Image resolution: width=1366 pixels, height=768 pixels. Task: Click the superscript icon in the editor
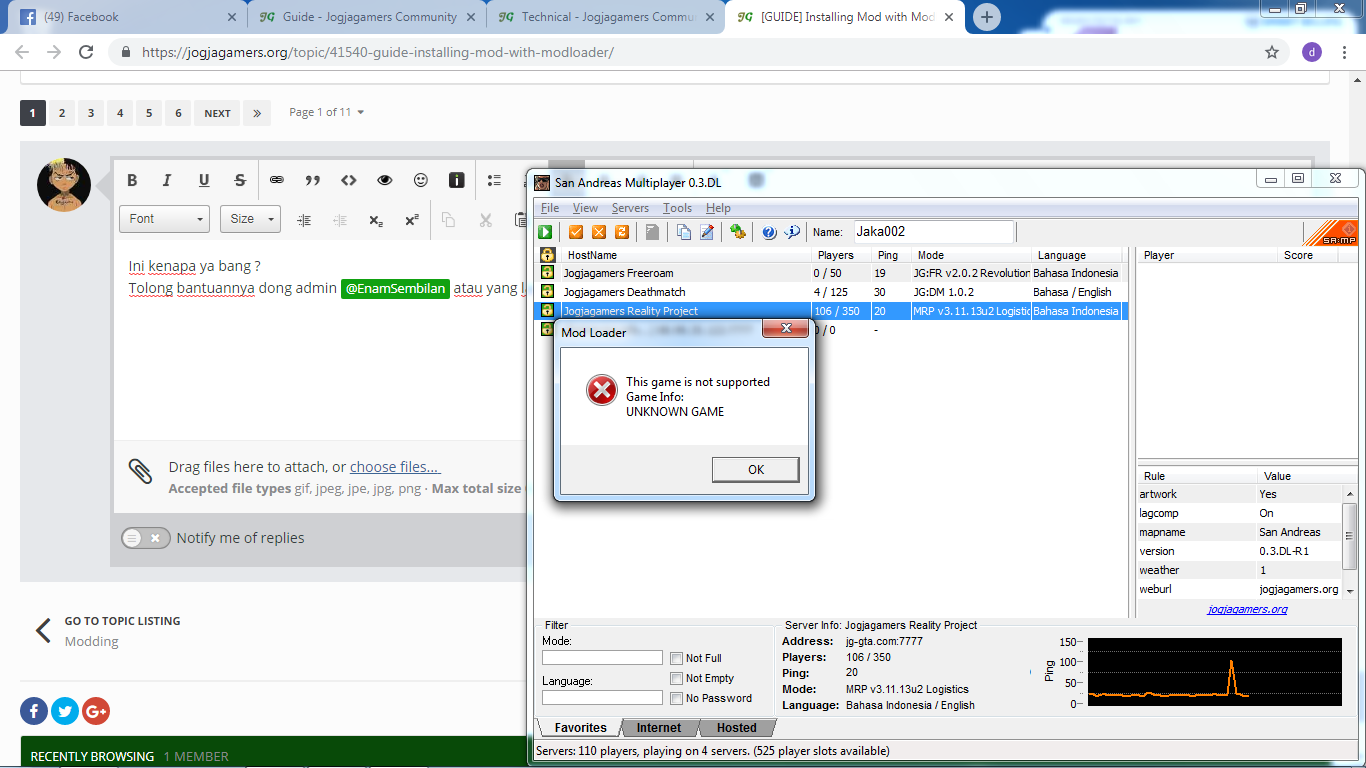[x=411, y=220]
